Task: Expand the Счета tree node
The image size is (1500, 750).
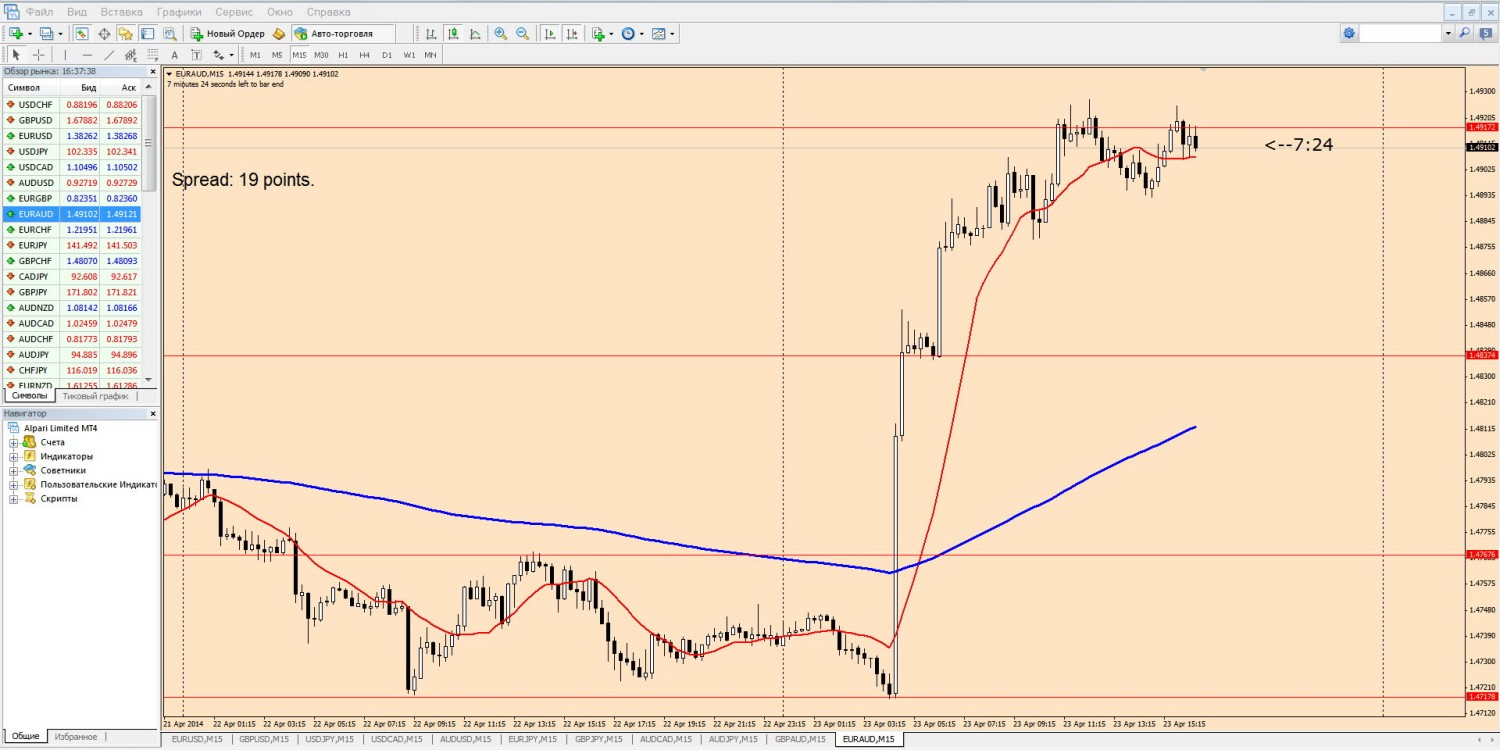Action: (x=14, y=442)
